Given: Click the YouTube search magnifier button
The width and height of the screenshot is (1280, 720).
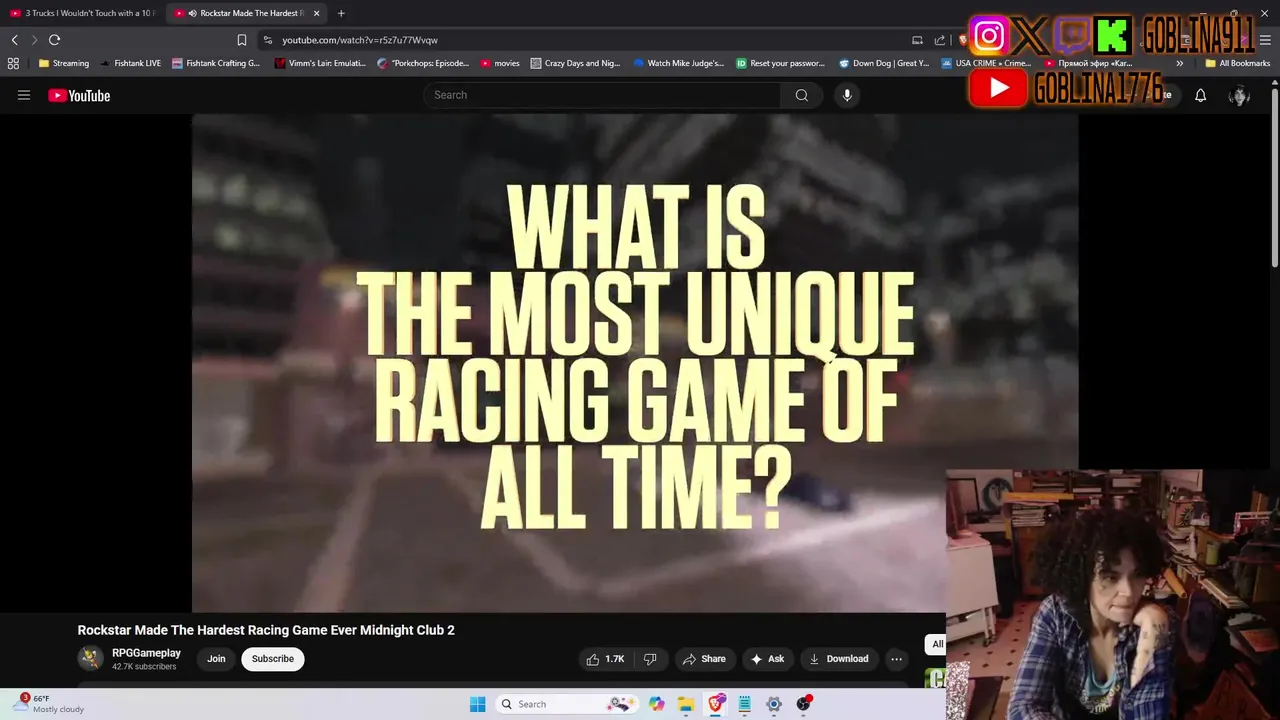Looking at the screenshot, I should click(802, 95).
